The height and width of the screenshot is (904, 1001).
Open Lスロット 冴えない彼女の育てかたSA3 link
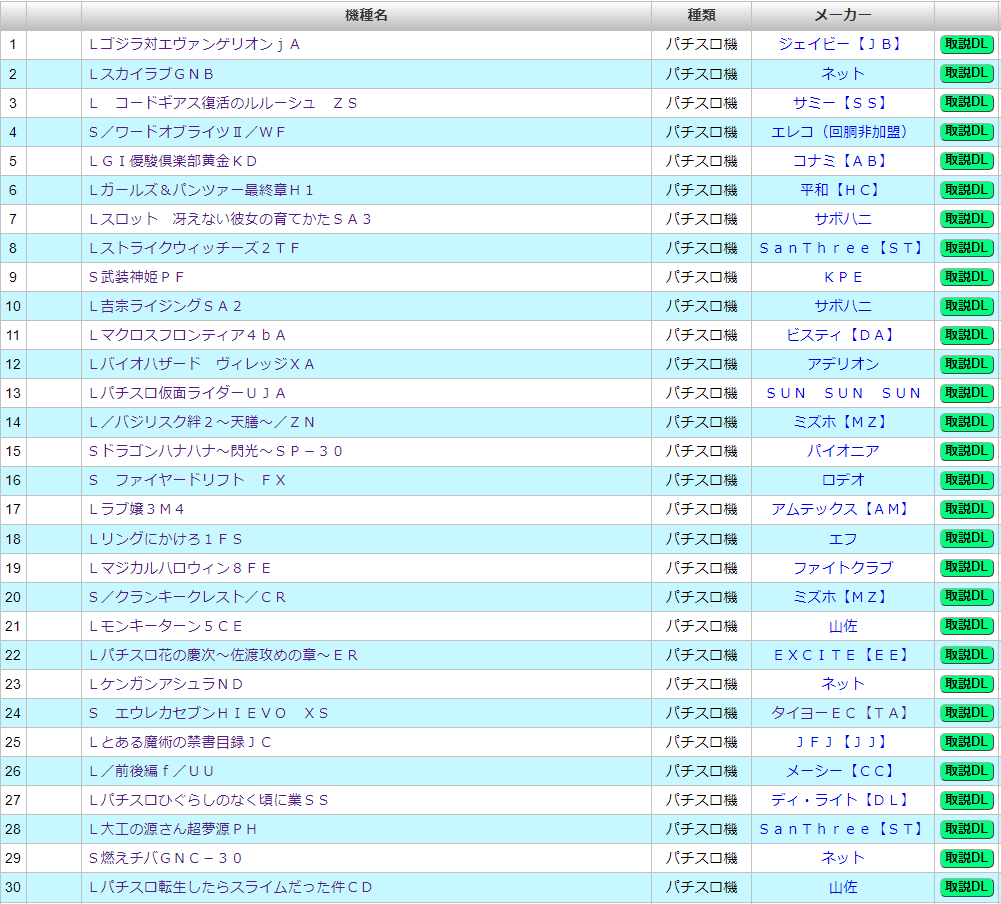[x=230, y=219]
